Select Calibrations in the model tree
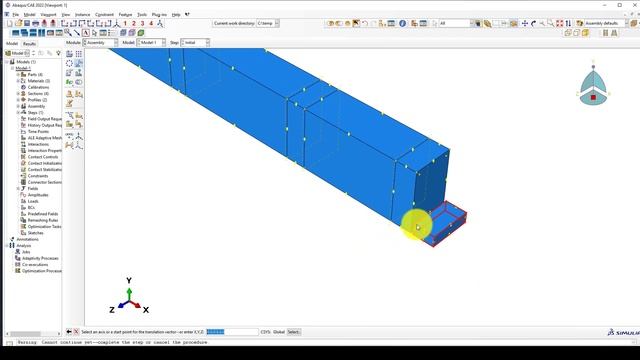This screenshot has height=360, width=640. tap(38, 87)
